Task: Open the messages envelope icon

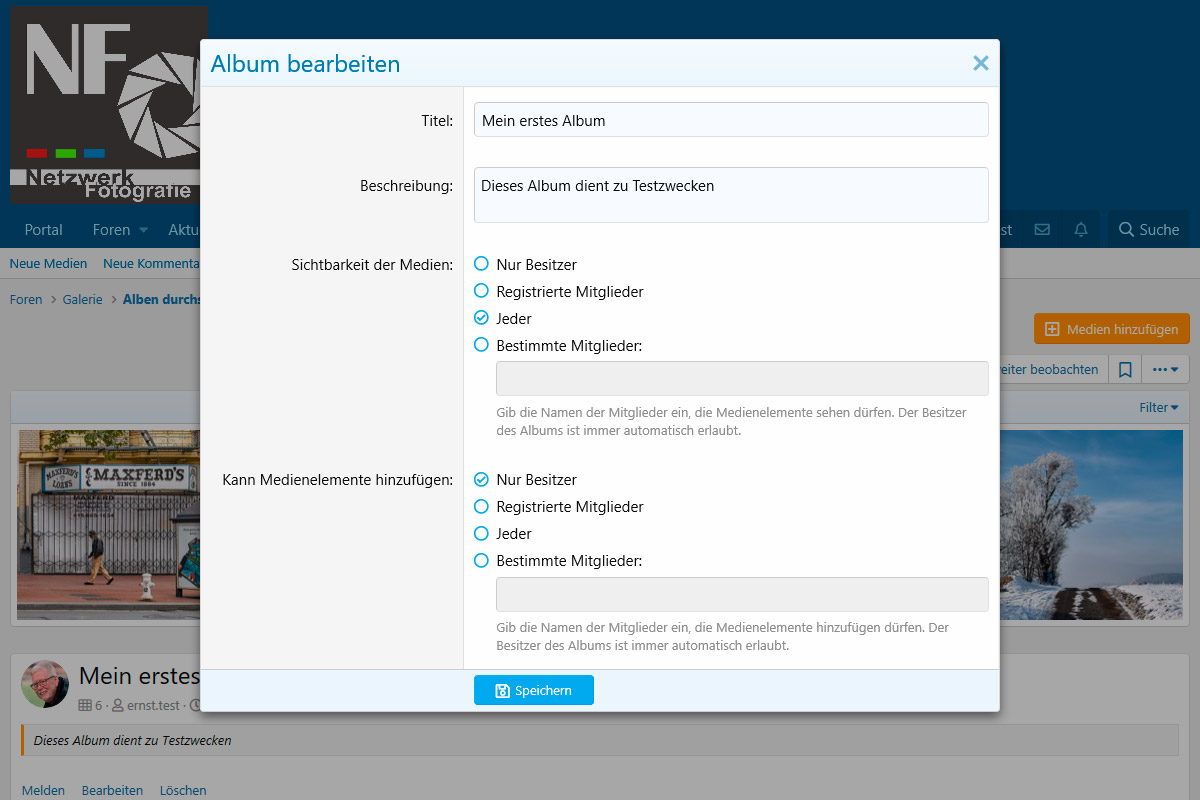Action: tap(1042, 229)
